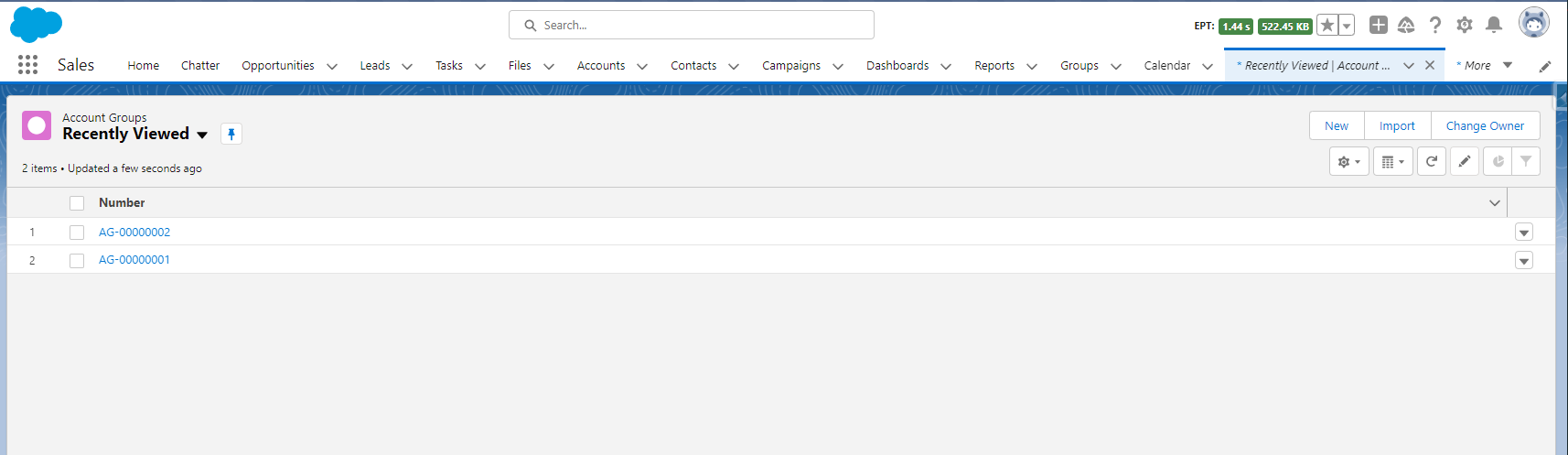Go to the Chatter tab
The width and height of the screenshot is (1568, 455).
click(x=199, y=66)
